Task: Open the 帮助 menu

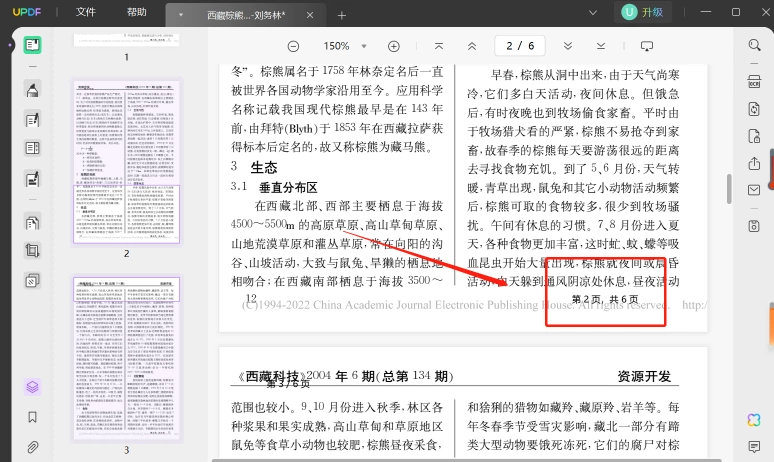Action: pyautogui.click(x=137, y=12)
